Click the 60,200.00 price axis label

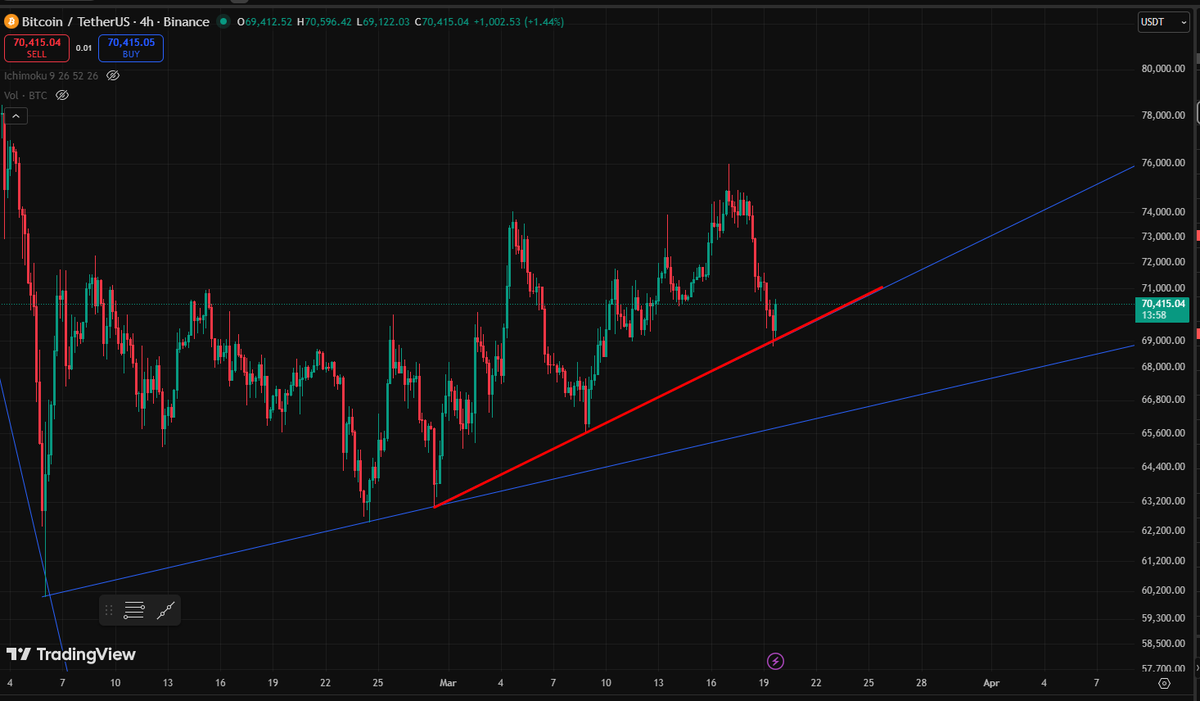tap(1162, 591)
